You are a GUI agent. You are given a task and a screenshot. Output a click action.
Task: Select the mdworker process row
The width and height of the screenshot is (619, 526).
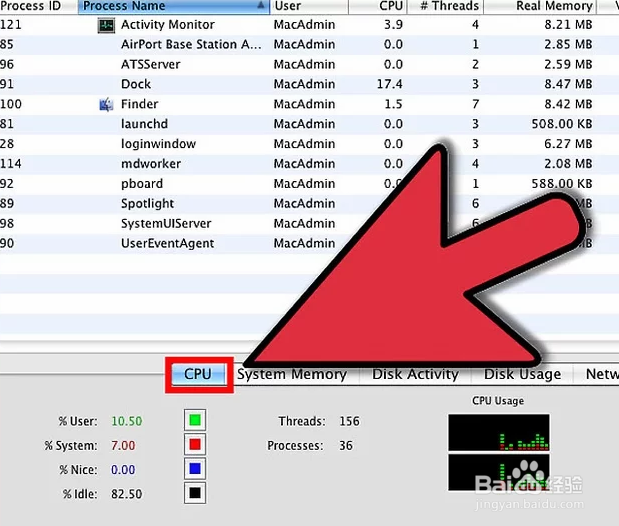coord(310,164)
